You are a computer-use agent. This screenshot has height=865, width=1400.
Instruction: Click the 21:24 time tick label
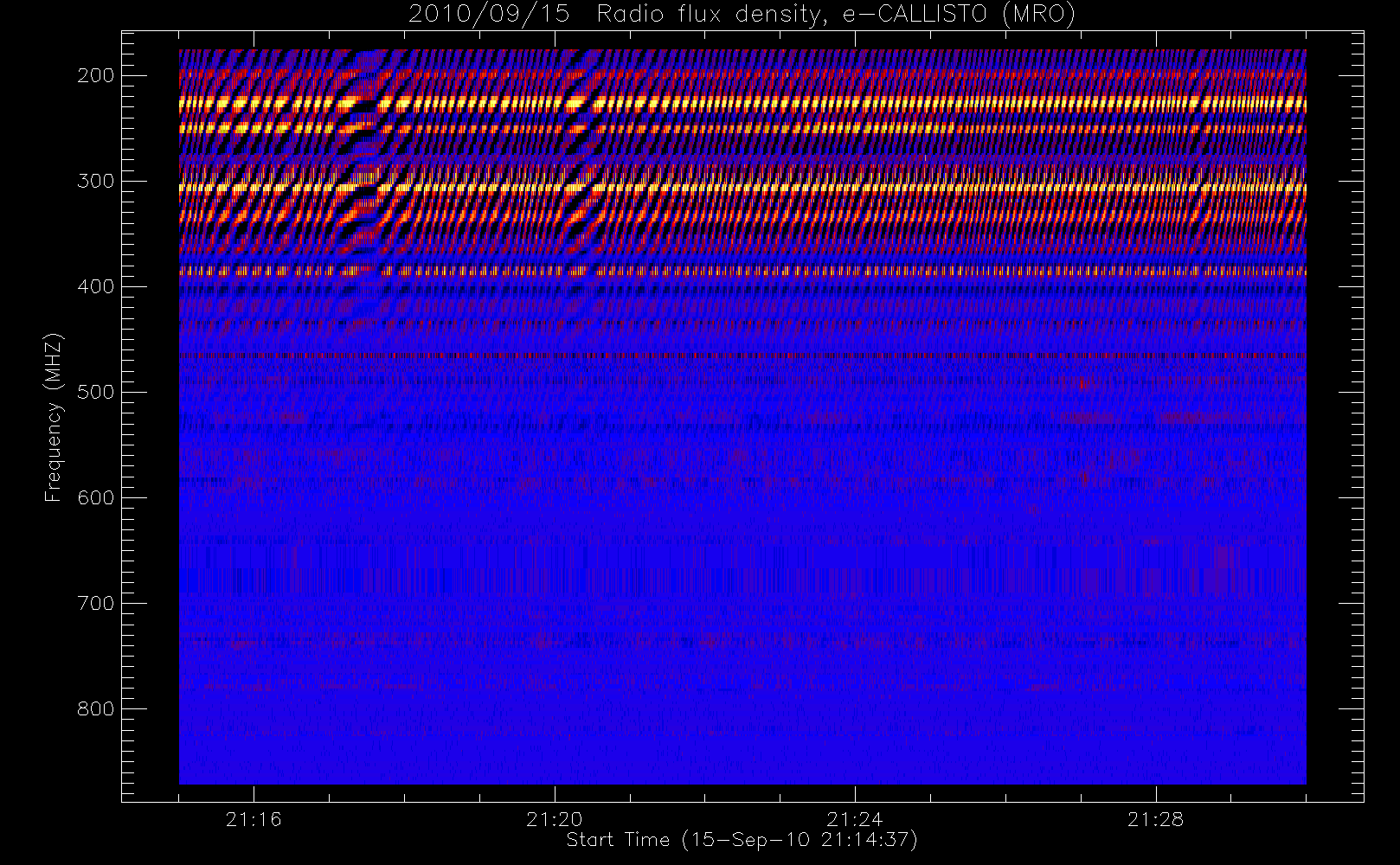pyautogui.click(x=855, y=819)
